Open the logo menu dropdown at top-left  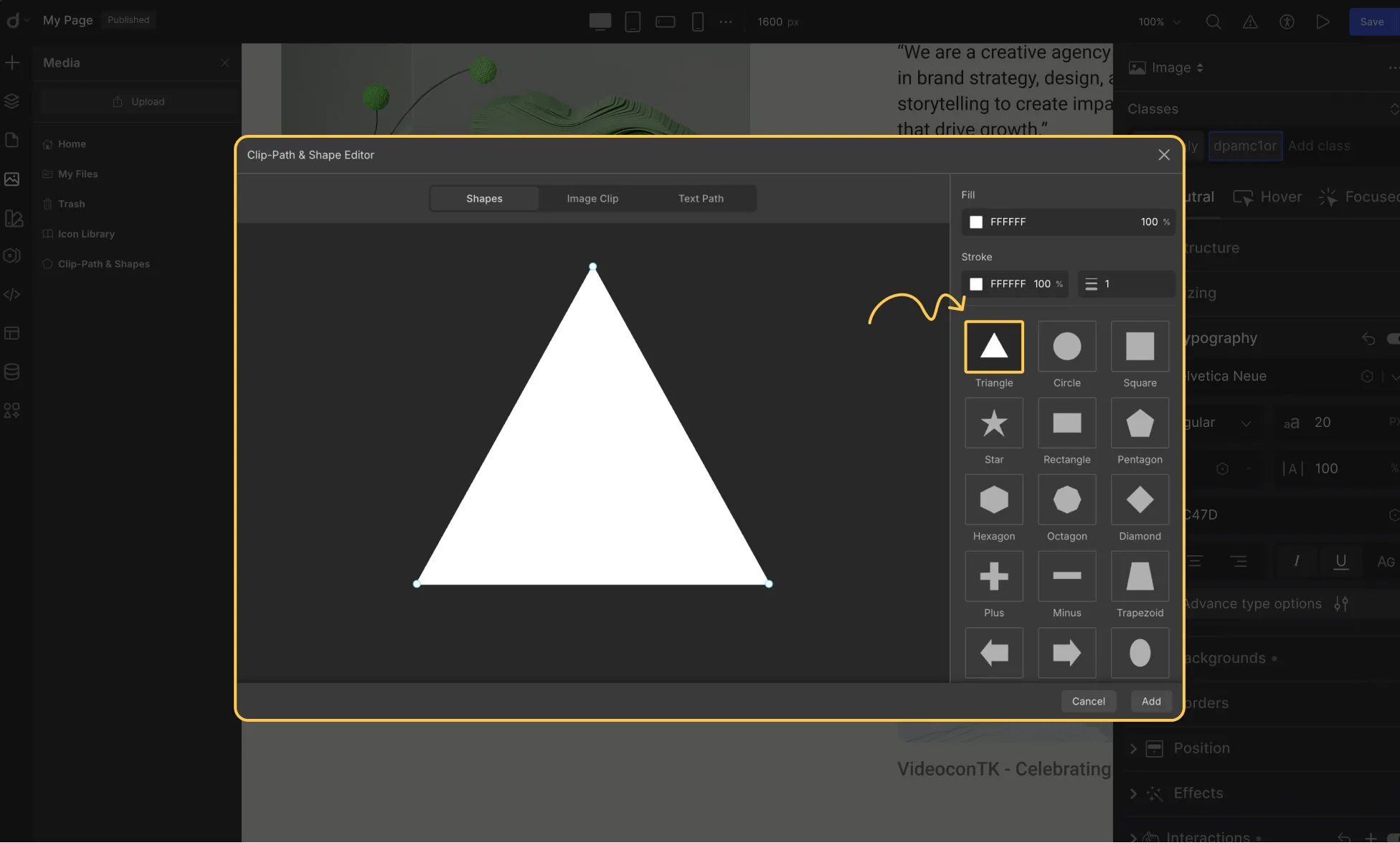[17, 21]
